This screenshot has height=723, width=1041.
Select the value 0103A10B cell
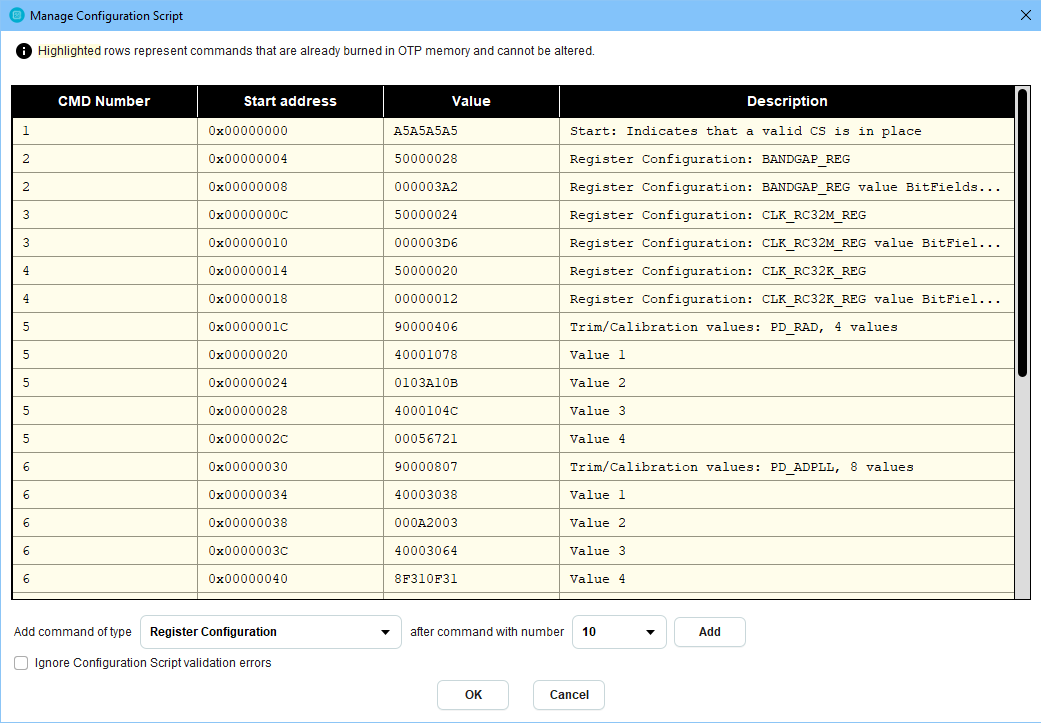click(x=471, y=382)
